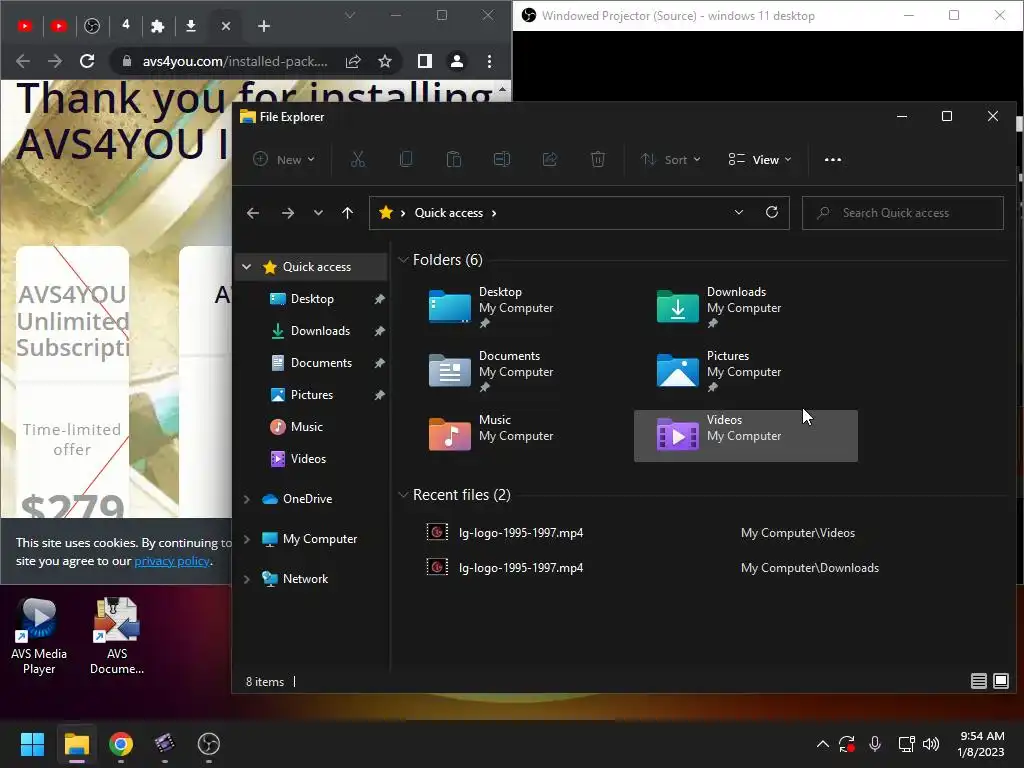This screenshot has width=1024, height=768.
Task: Go up one level with up arrow
Action: 347,213
